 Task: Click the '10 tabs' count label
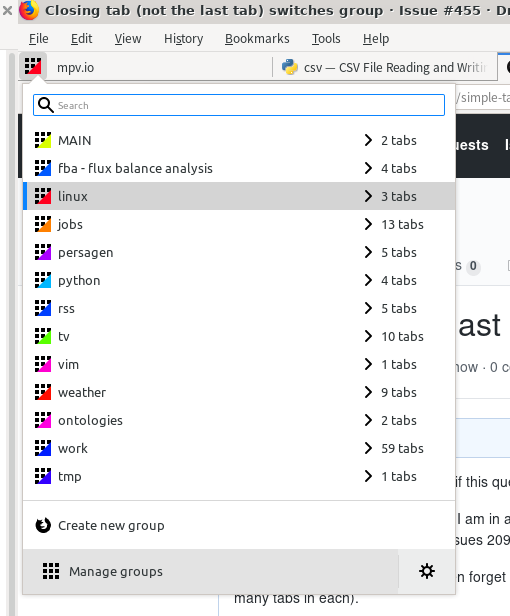point(402,336)
